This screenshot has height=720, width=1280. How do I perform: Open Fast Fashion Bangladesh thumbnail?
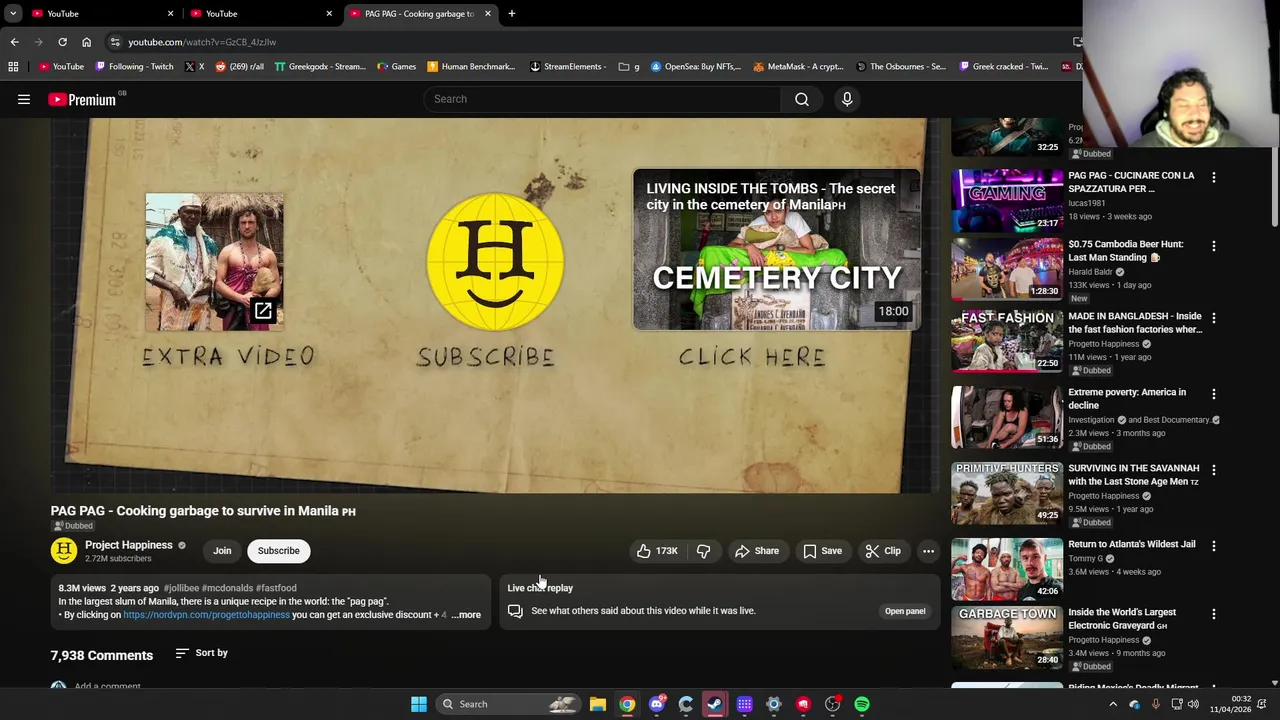(x=1007, y=341)
